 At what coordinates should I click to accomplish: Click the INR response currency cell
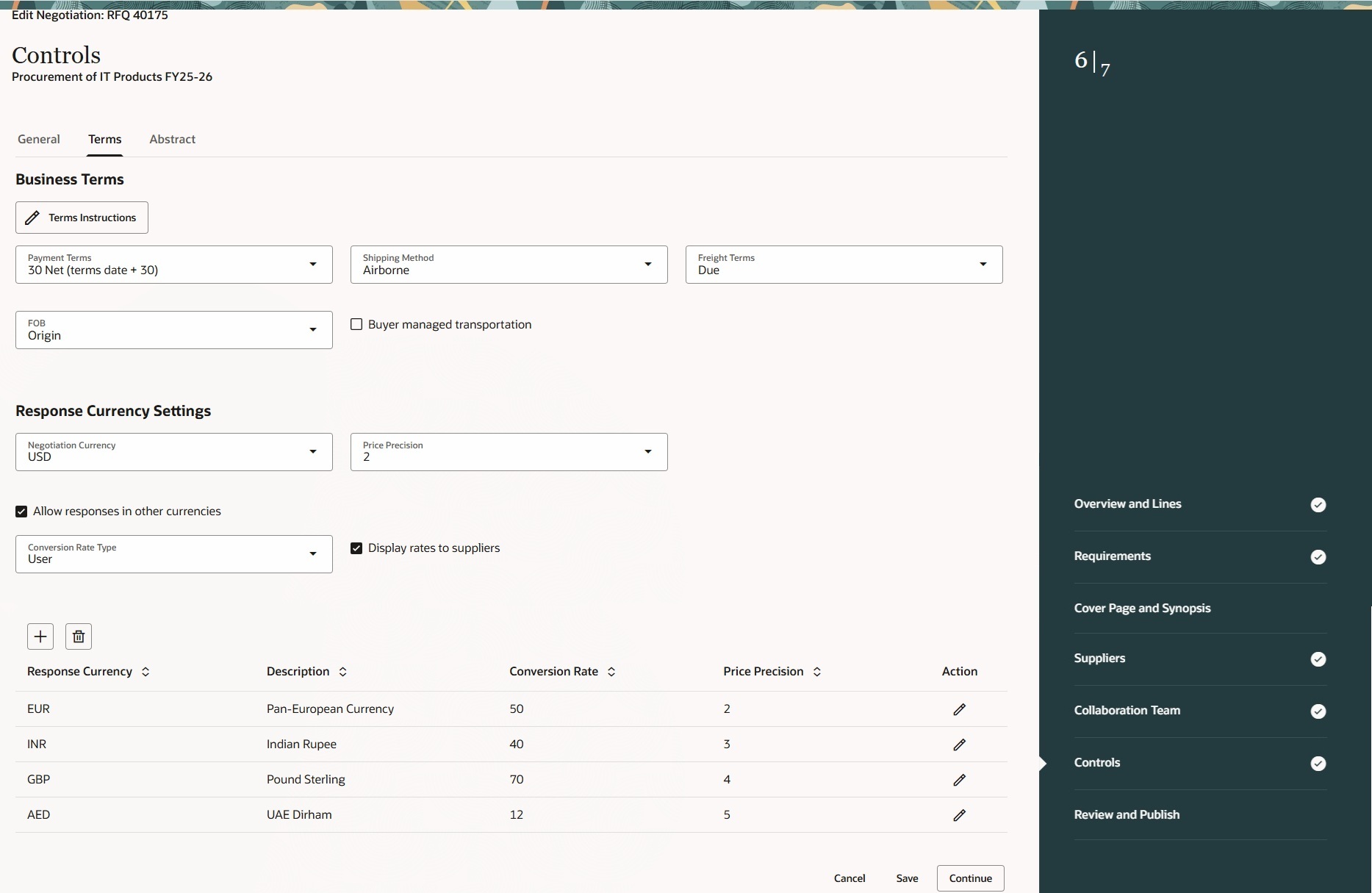(x=37, y=745)
